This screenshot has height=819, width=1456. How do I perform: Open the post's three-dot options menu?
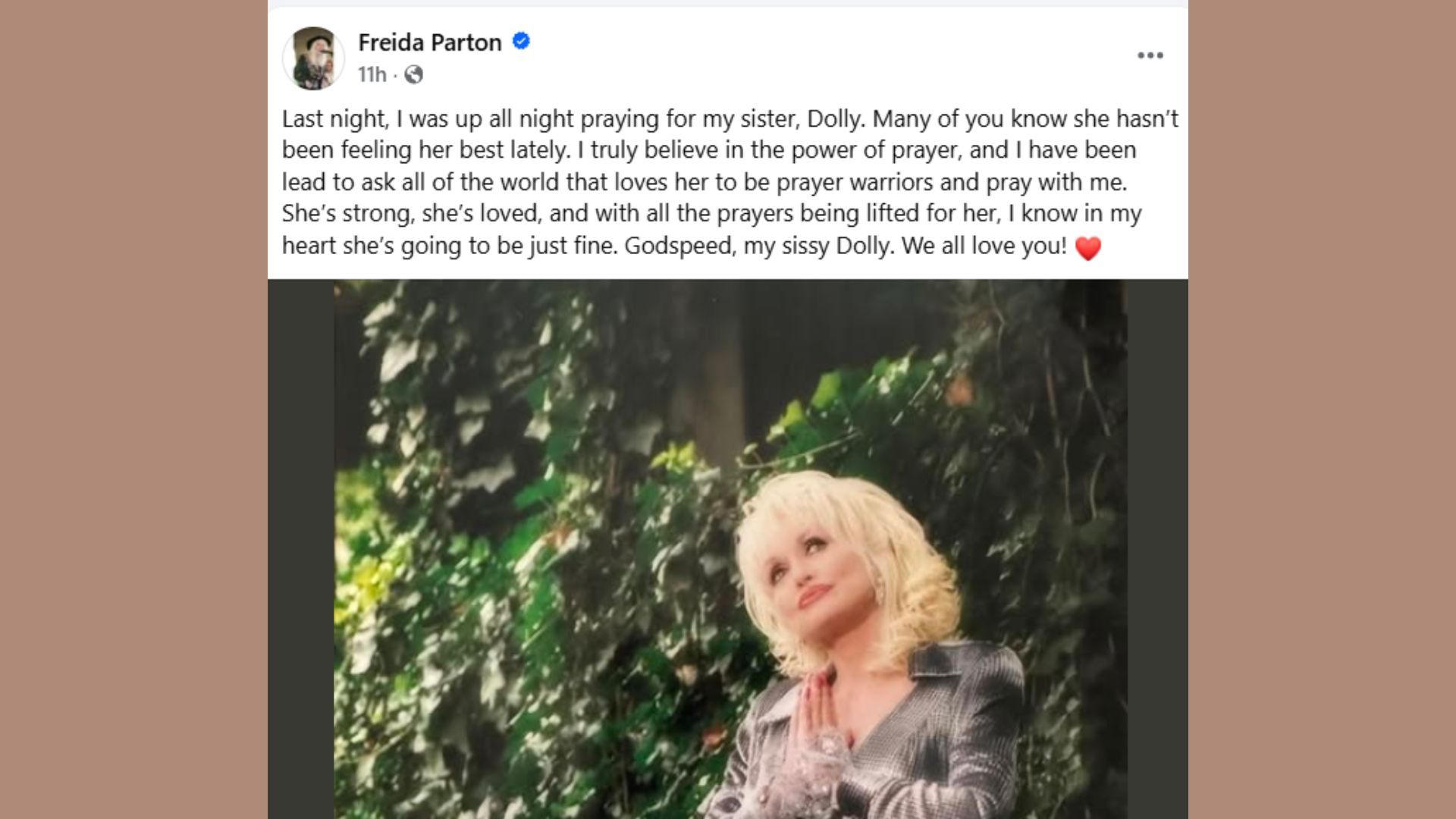point(1150,55)
